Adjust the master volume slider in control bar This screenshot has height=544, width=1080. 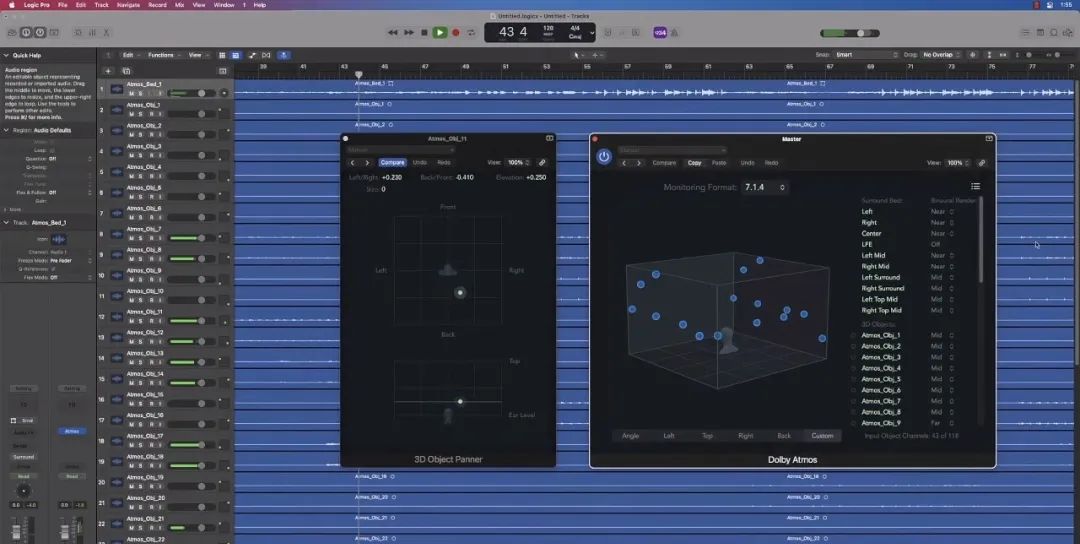coord(849,33)
